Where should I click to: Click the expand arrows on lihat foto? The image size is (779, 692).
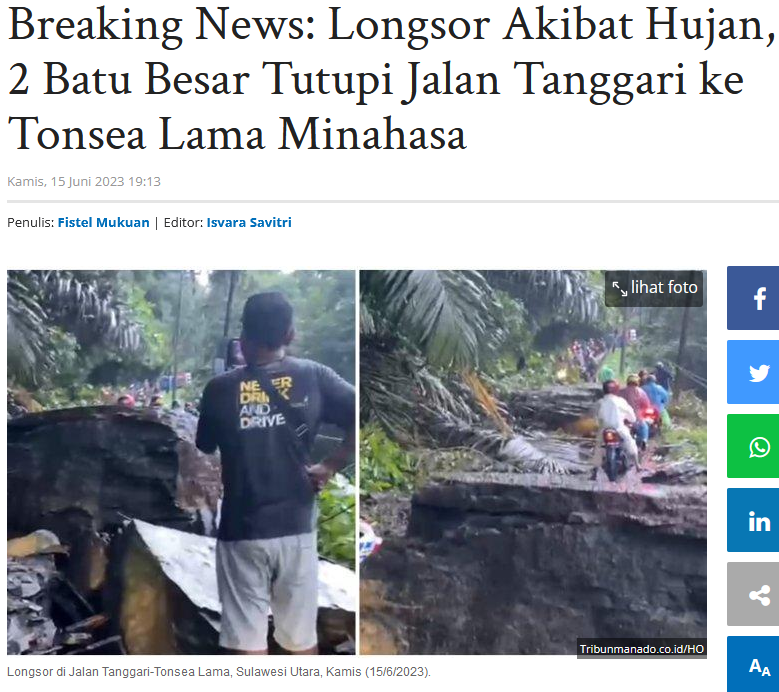click(620, 288)
